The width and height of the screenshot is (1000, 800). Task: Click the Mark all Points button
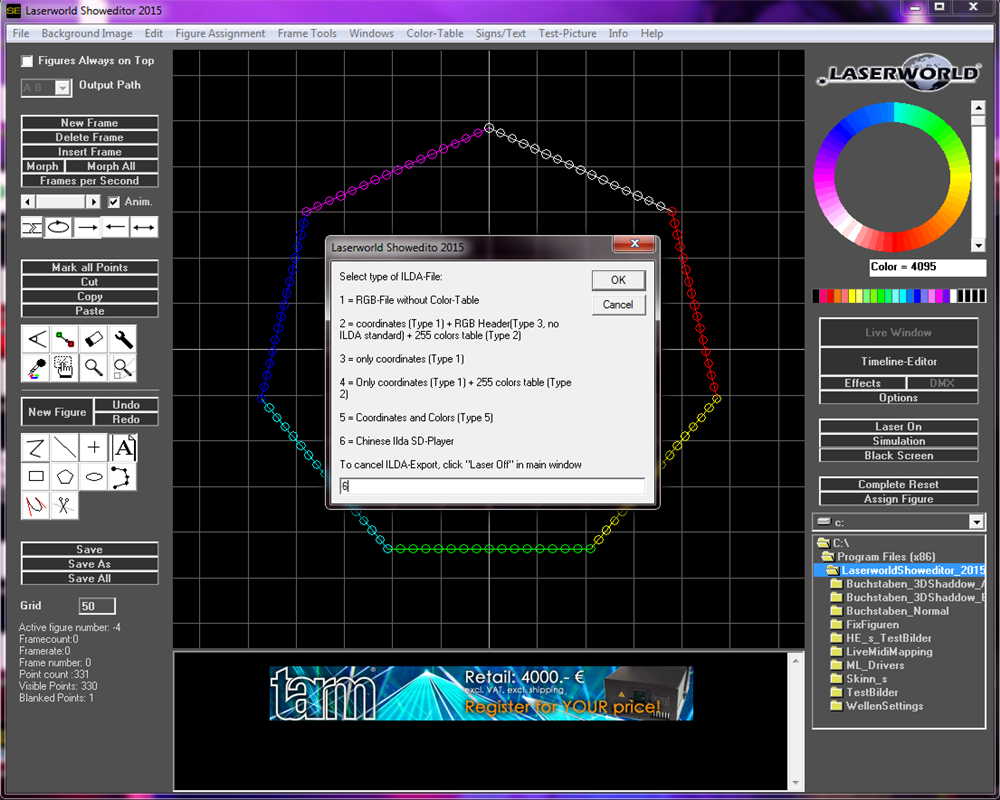(x=89, y=267)
